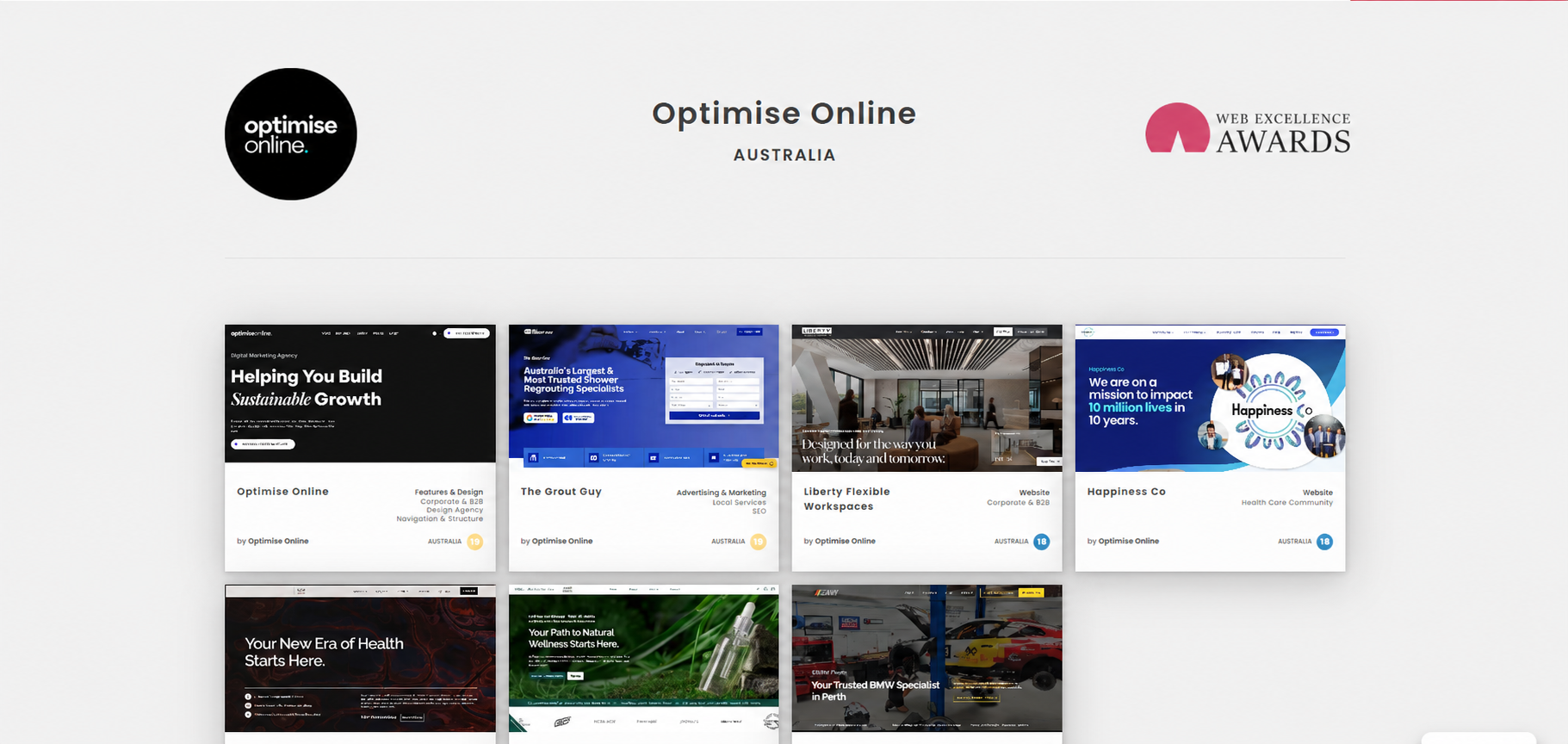1568x744 pixels.
Task: Open the 'Trusted BMW Specialist in Perth' thumbnail
Action: click(x=927, y=659)
